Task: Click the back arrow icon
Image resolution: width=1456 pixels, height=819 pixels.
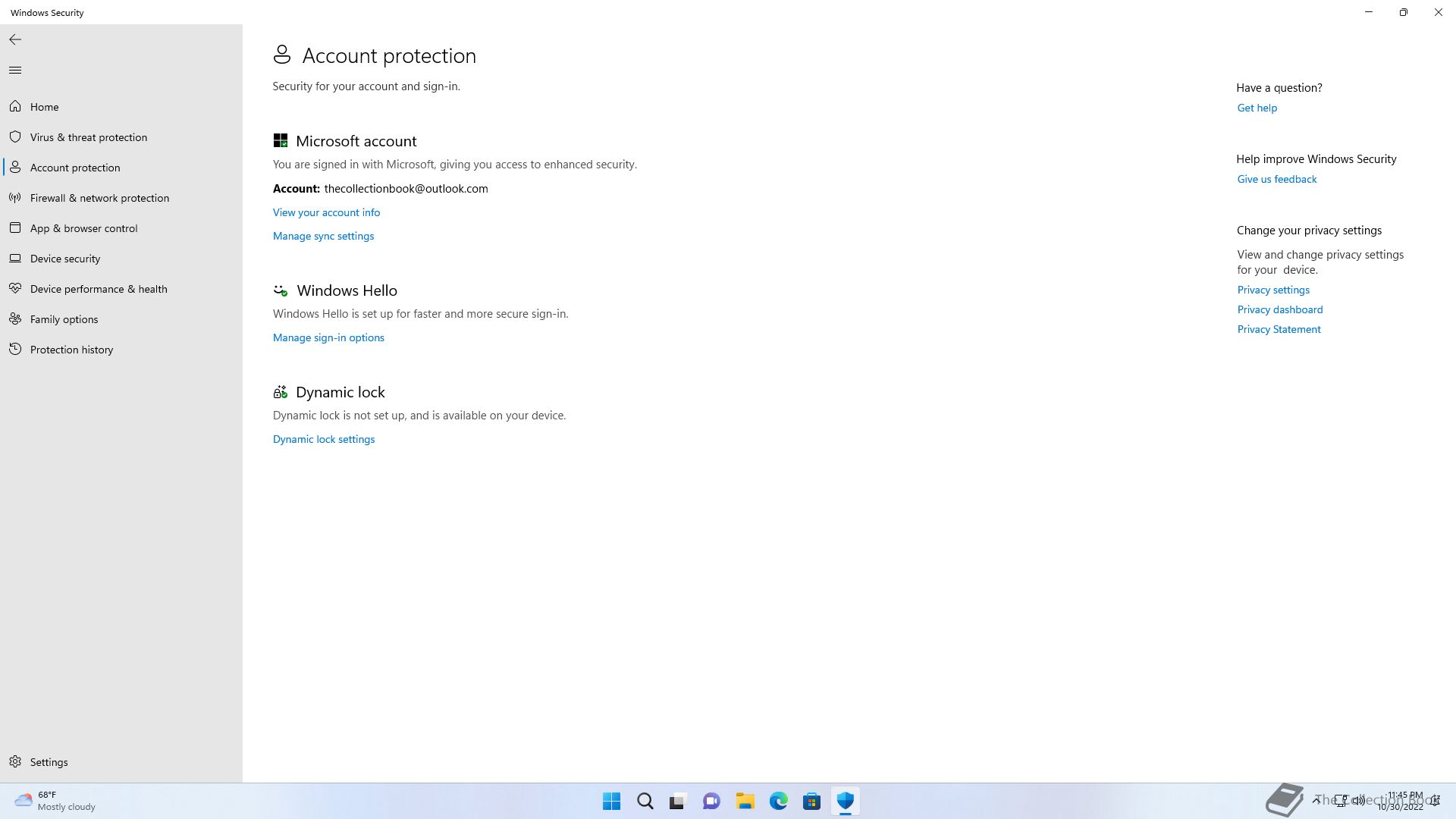Action: (x=15, y=39)
